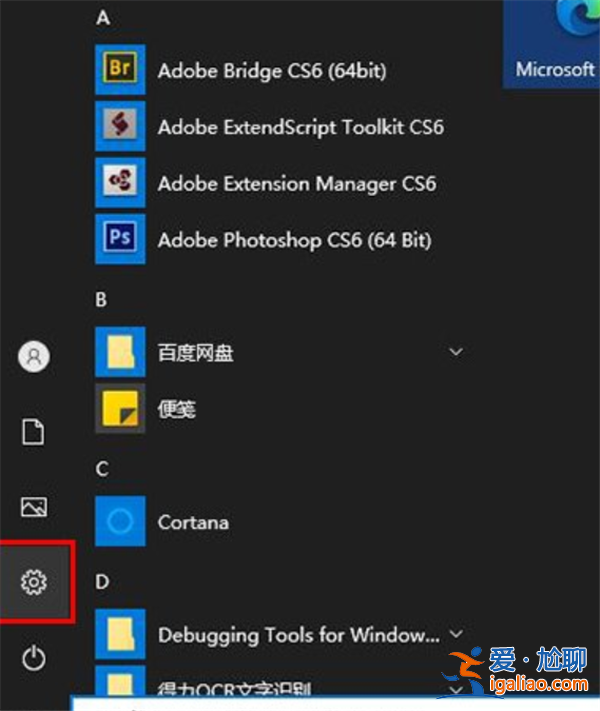Viewport: 600px width, 711px height.
Task: Open the Cortana list entry
Action: (x=193, y=523)
